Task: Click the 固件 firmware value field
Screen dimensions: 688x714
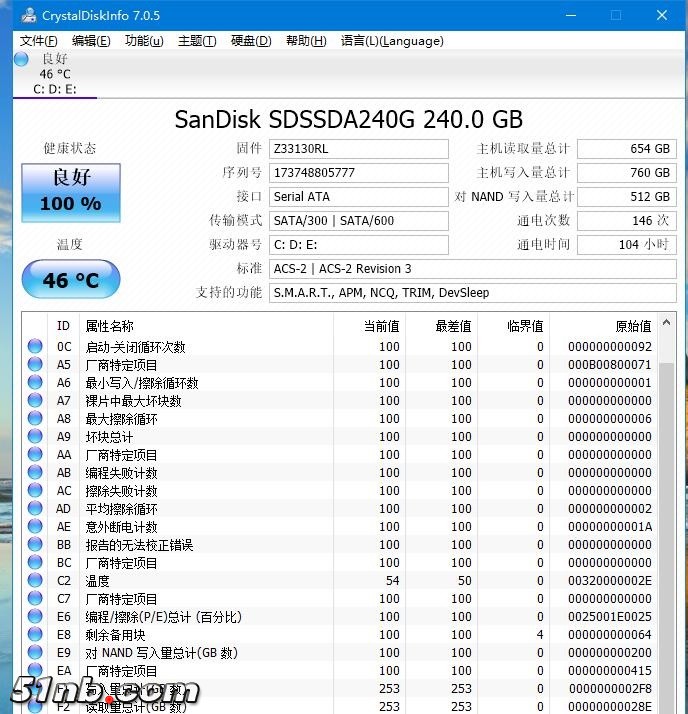Action: pyautogui.click(x=358, y=149)
